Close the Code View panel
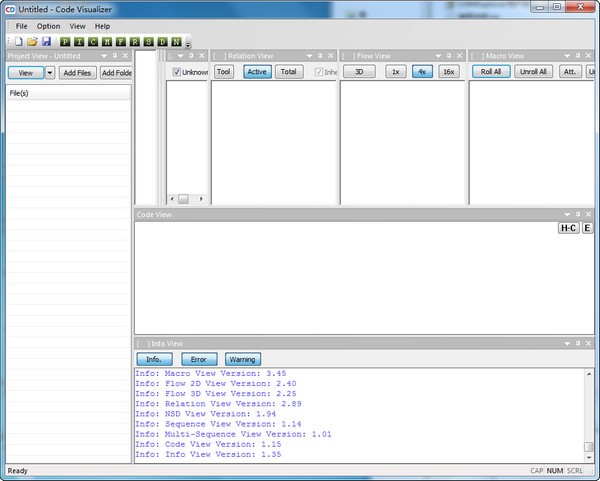This screenshot has width=600, height=481. pyautogui.click(x=589, y=214)
